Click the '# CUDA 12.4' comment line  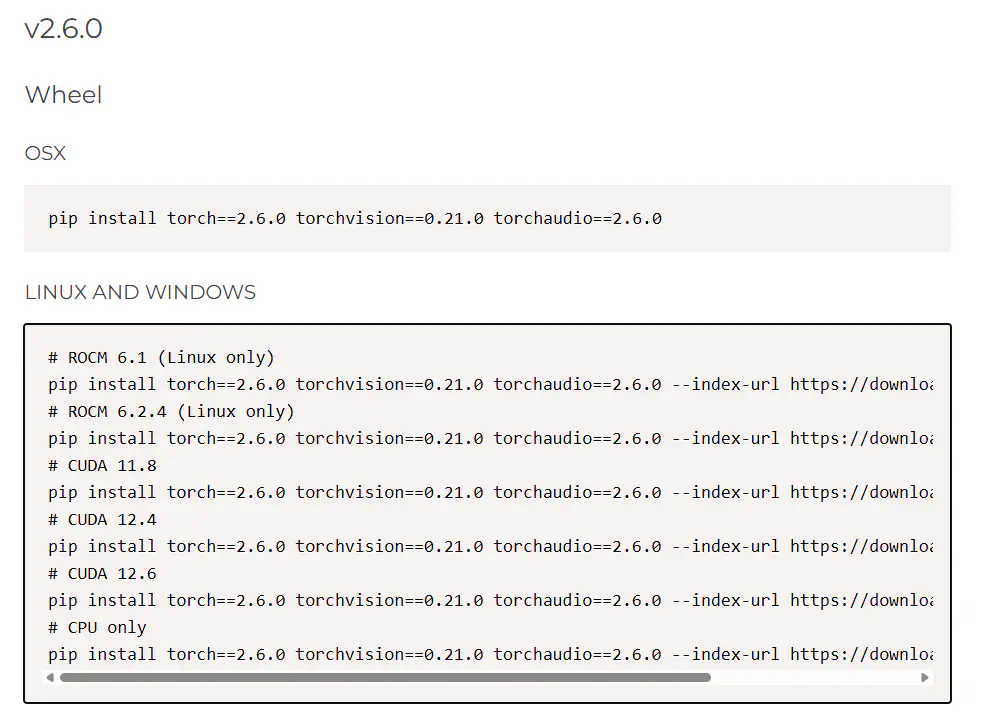[x=102, y=519]
